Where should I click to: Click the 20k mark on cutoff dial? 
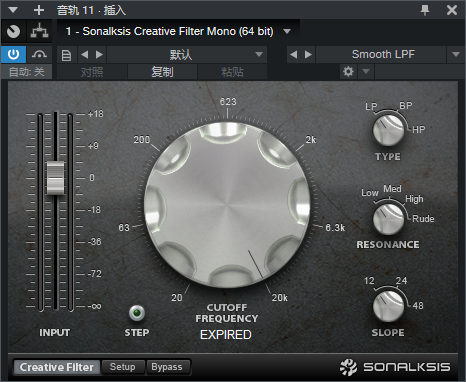tap(279, 297)
